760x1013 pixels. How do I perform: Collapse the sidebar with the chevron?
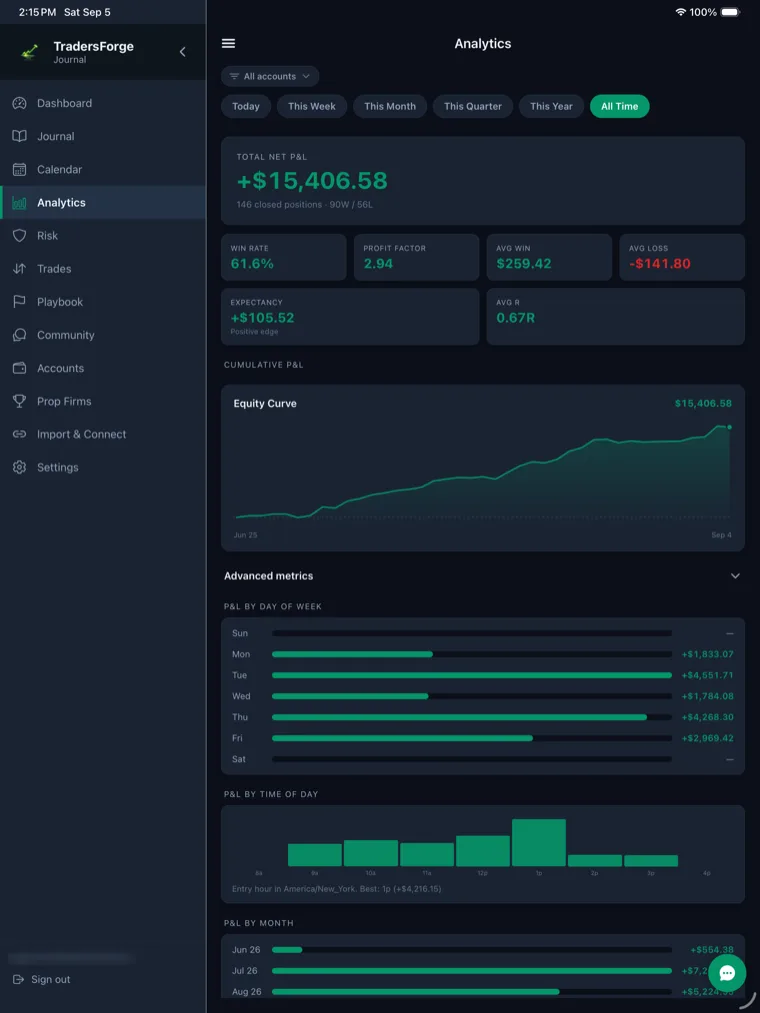(x=182, y=52)
